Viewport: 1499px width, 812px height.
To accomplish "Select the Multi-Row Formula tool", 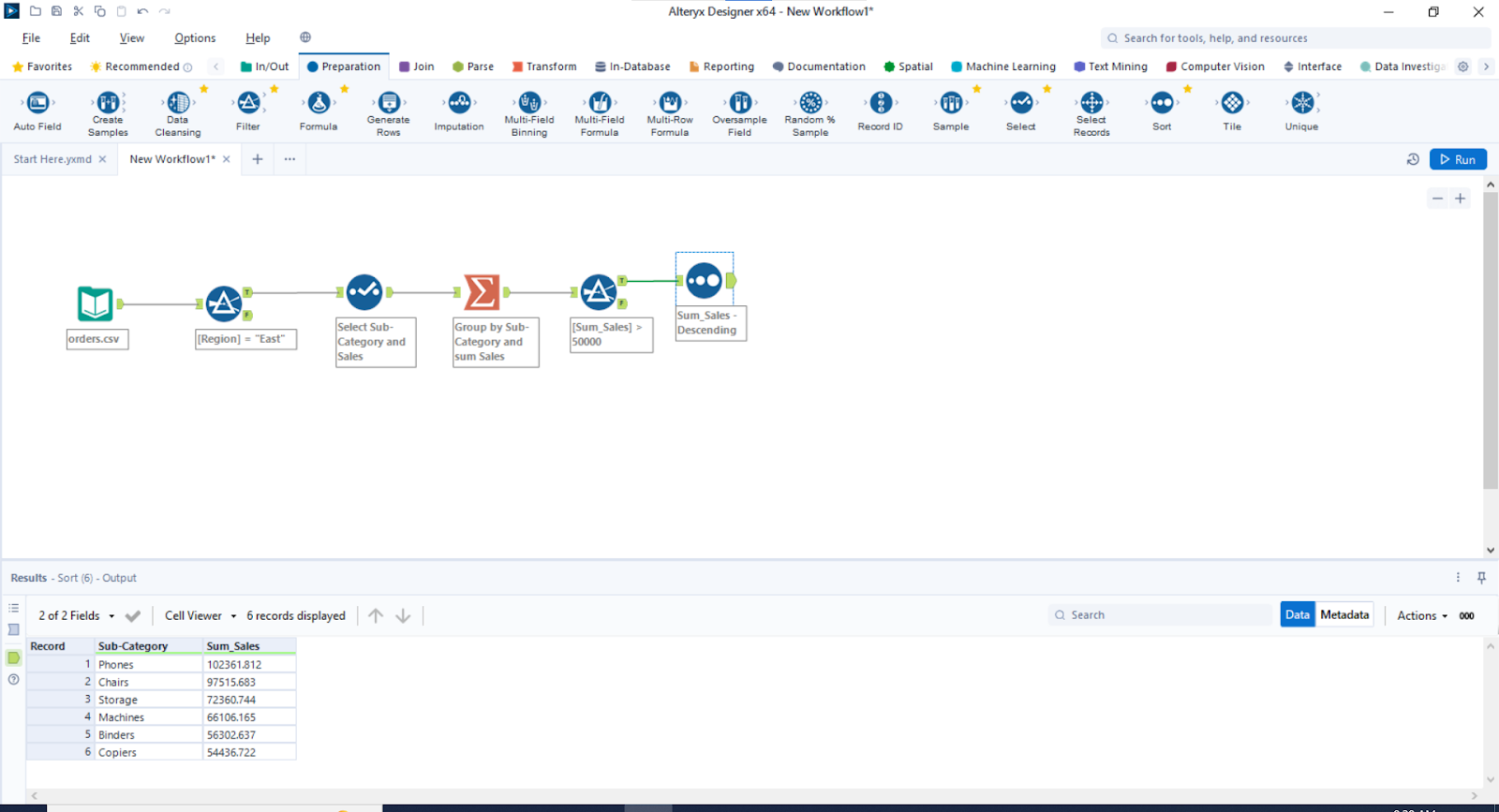I will (670, 113).
